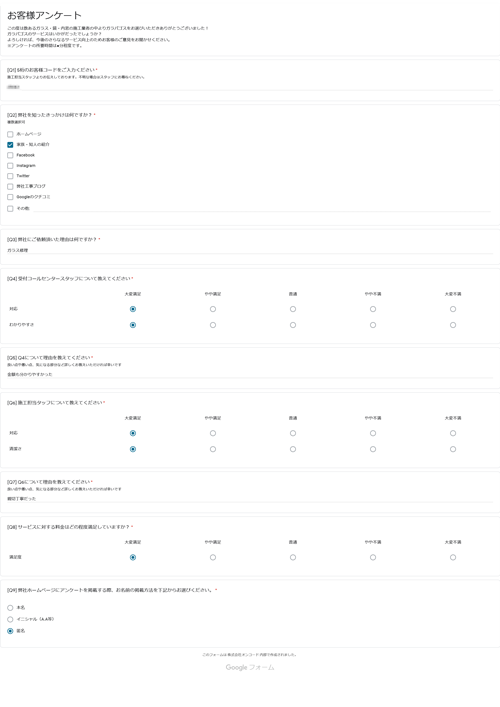Check the GoogleのクチコミQ2 option
The image size is (500, 707).
(x=10, y=197)
